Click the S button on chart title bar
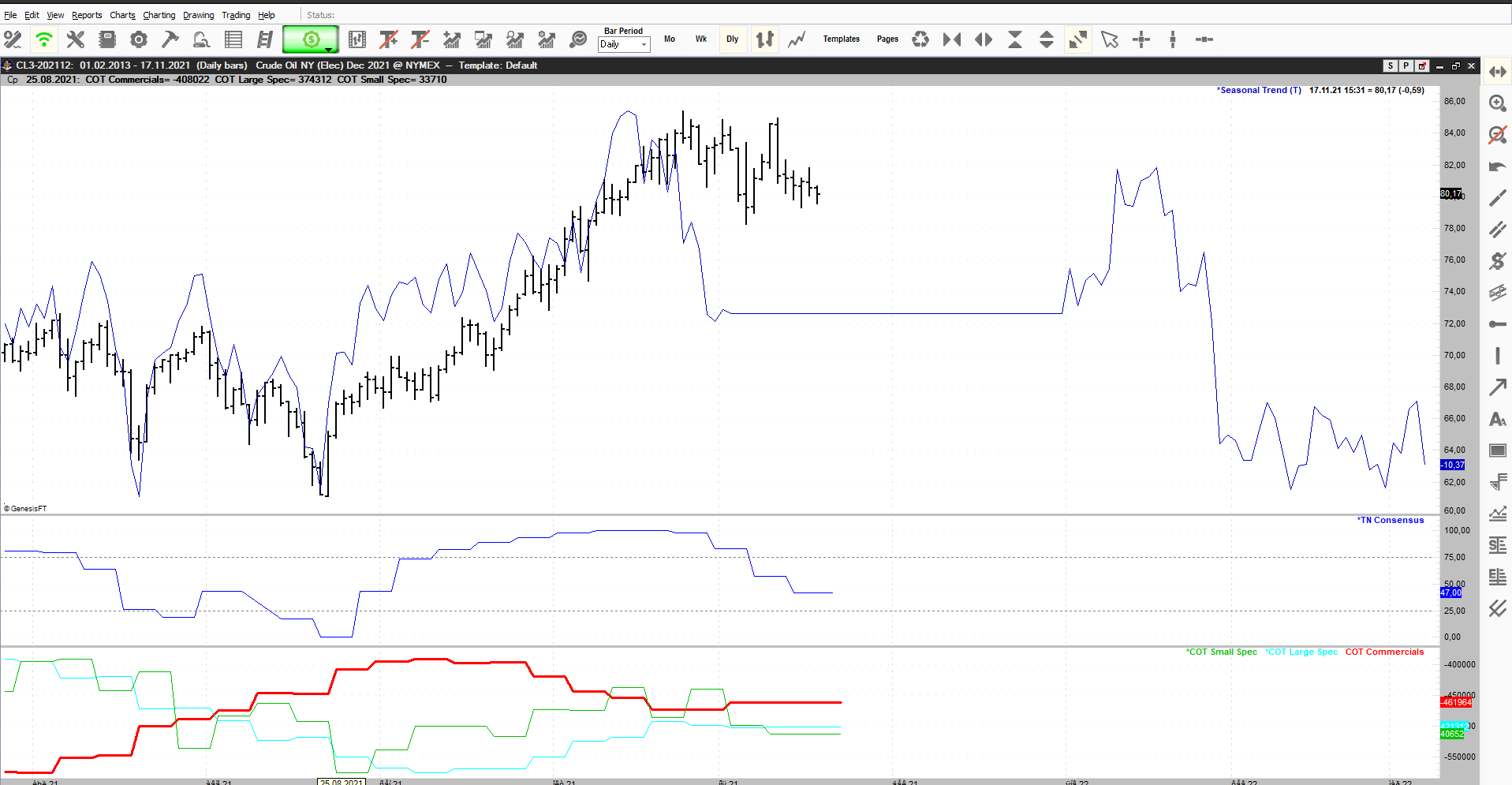1512x785 pixels. coord(1391,66)
